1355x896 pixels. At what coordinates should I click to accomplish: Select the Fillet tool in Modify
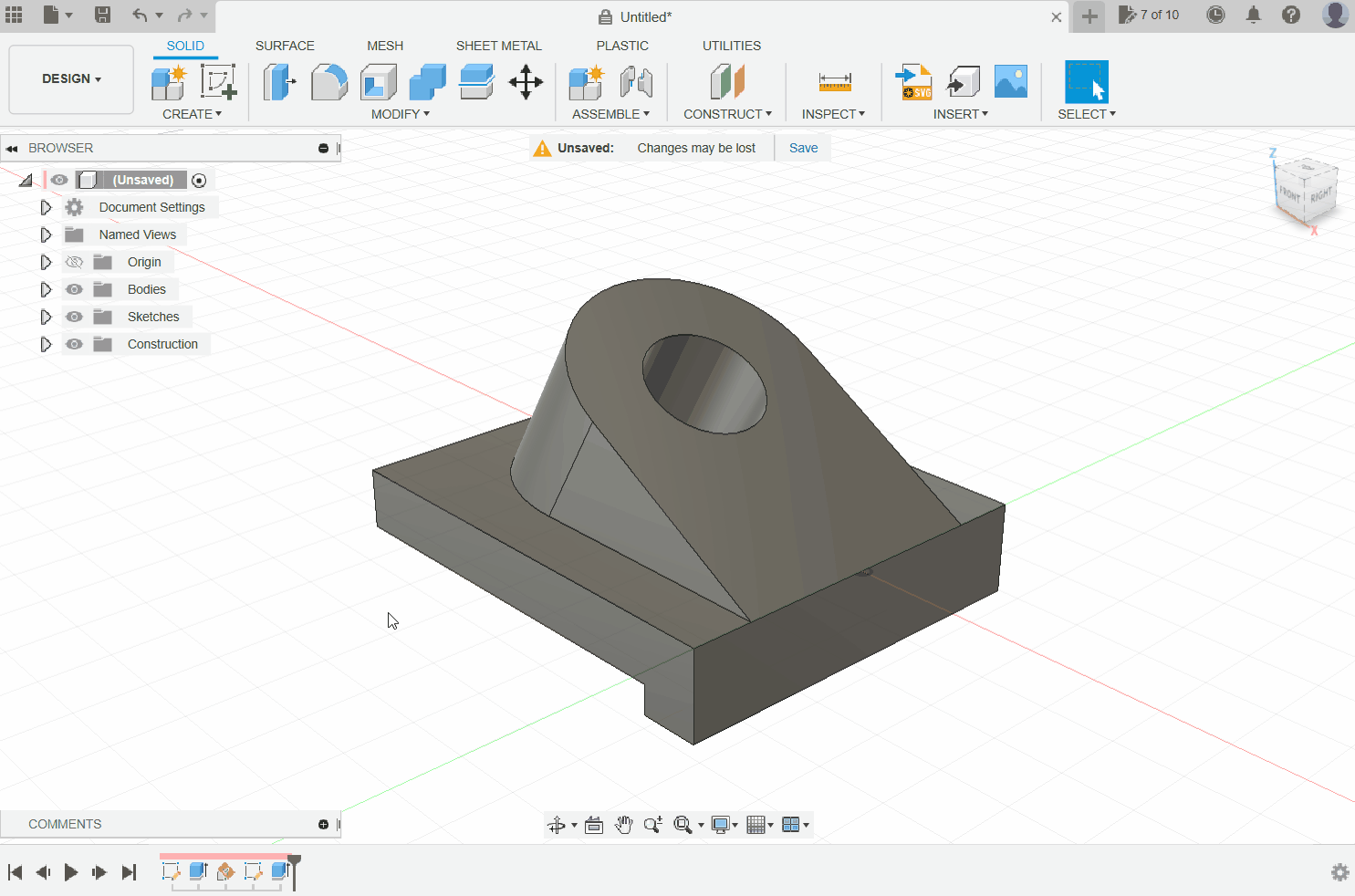pos(328,82)
